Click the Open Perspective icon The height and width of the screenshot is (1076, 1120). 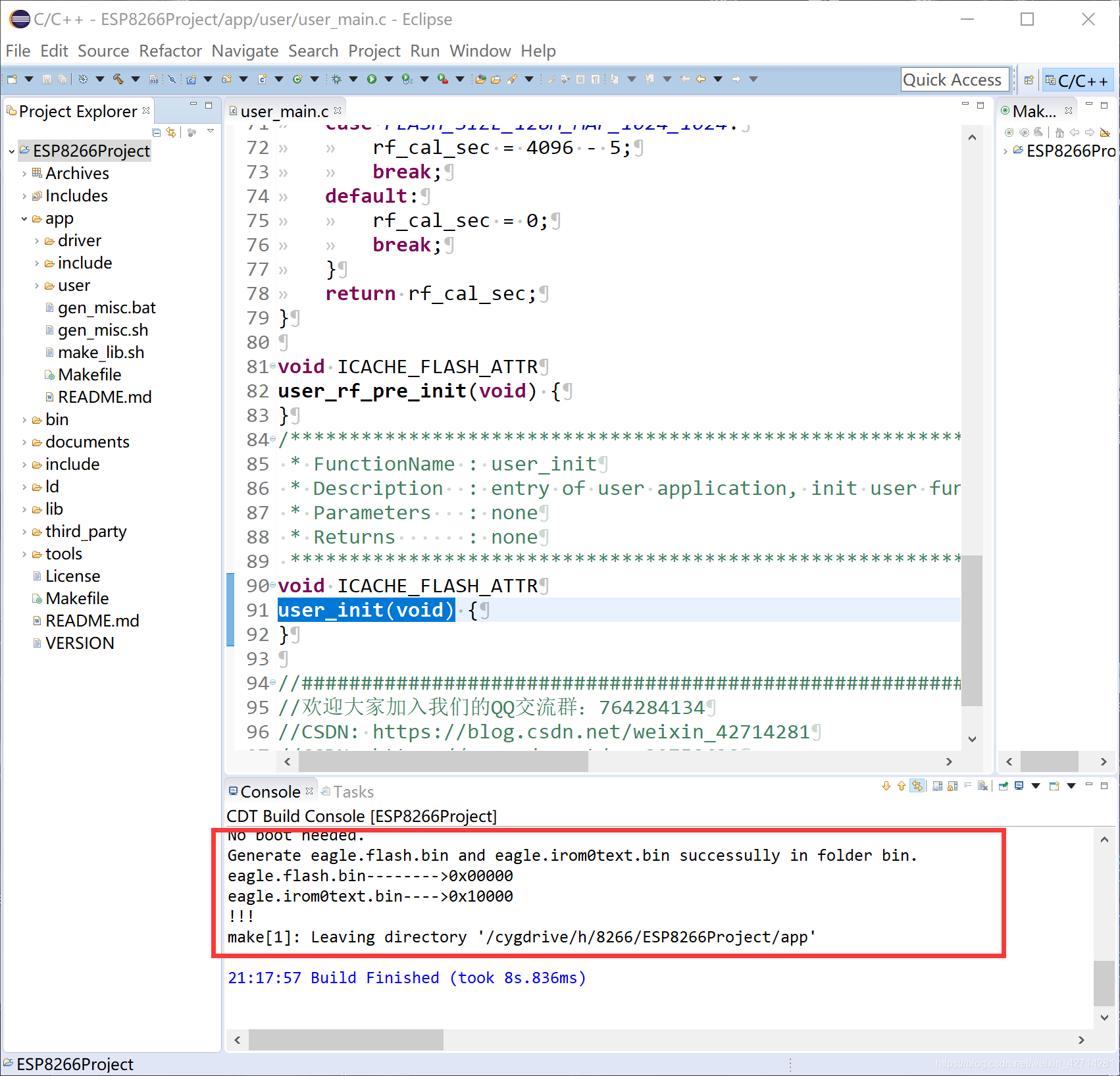1029,80
